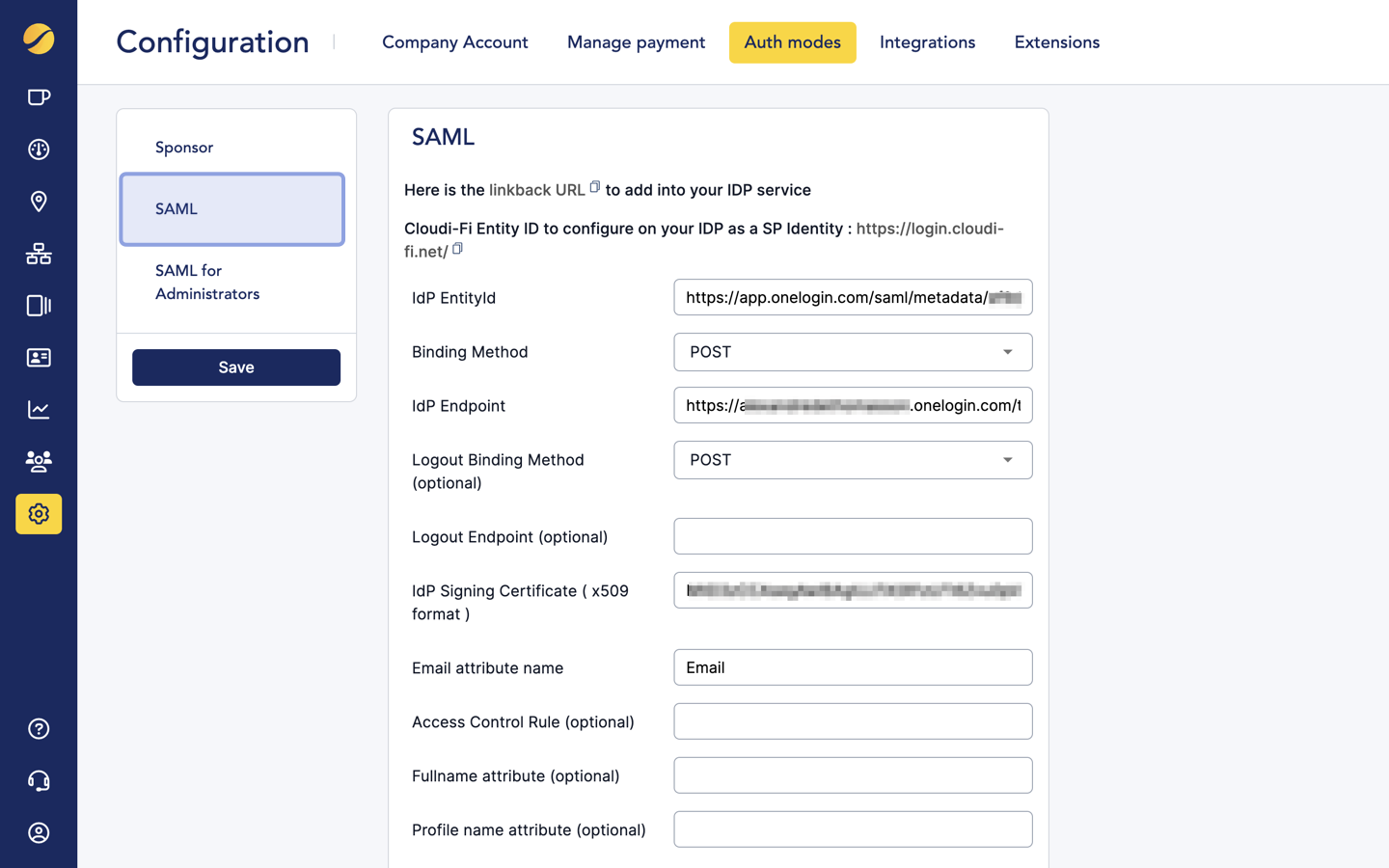1389x868 pixels.
Task: Open the devices panel sidebar icon
Action: click(x=39, y=306)
